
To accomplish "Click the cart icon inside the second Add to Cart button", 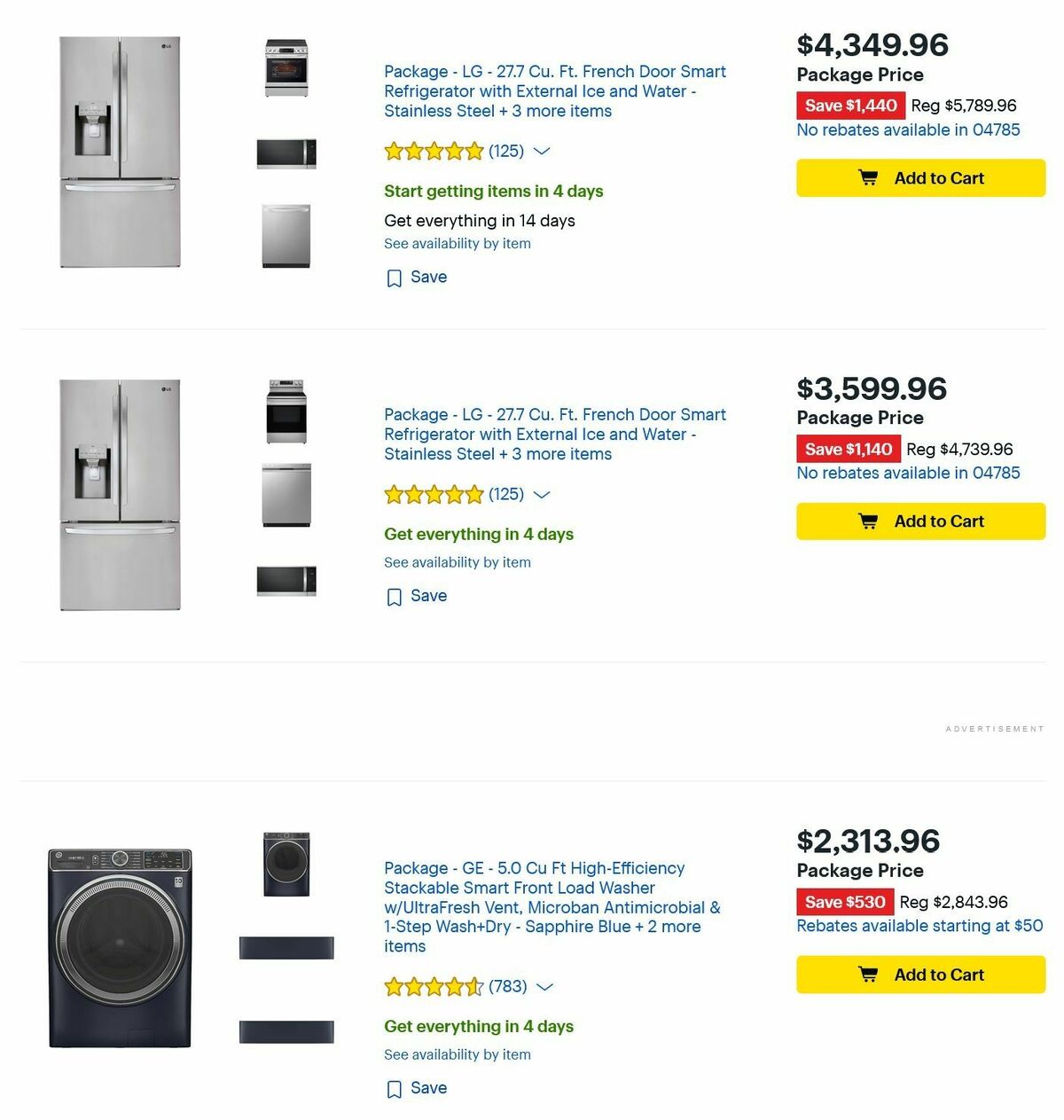I will 871,521.
